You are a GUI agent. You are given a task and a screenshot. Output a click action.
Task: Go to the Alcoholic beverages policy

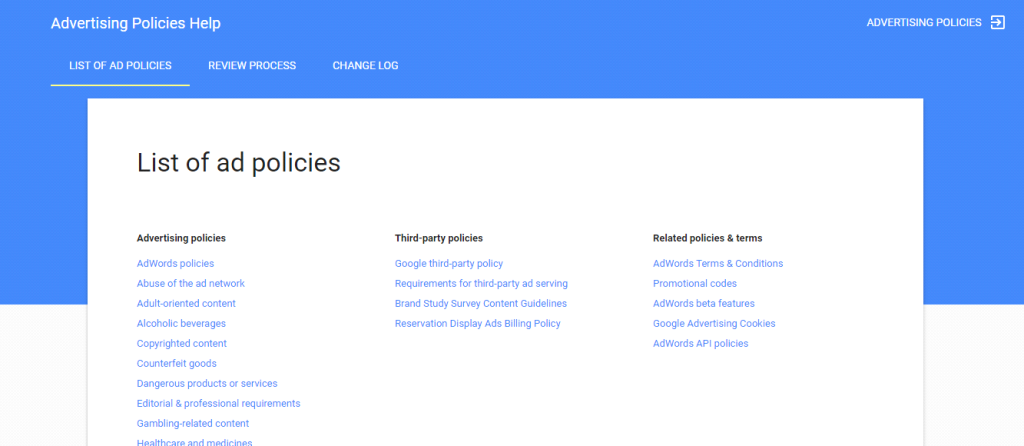pos(181,324)
